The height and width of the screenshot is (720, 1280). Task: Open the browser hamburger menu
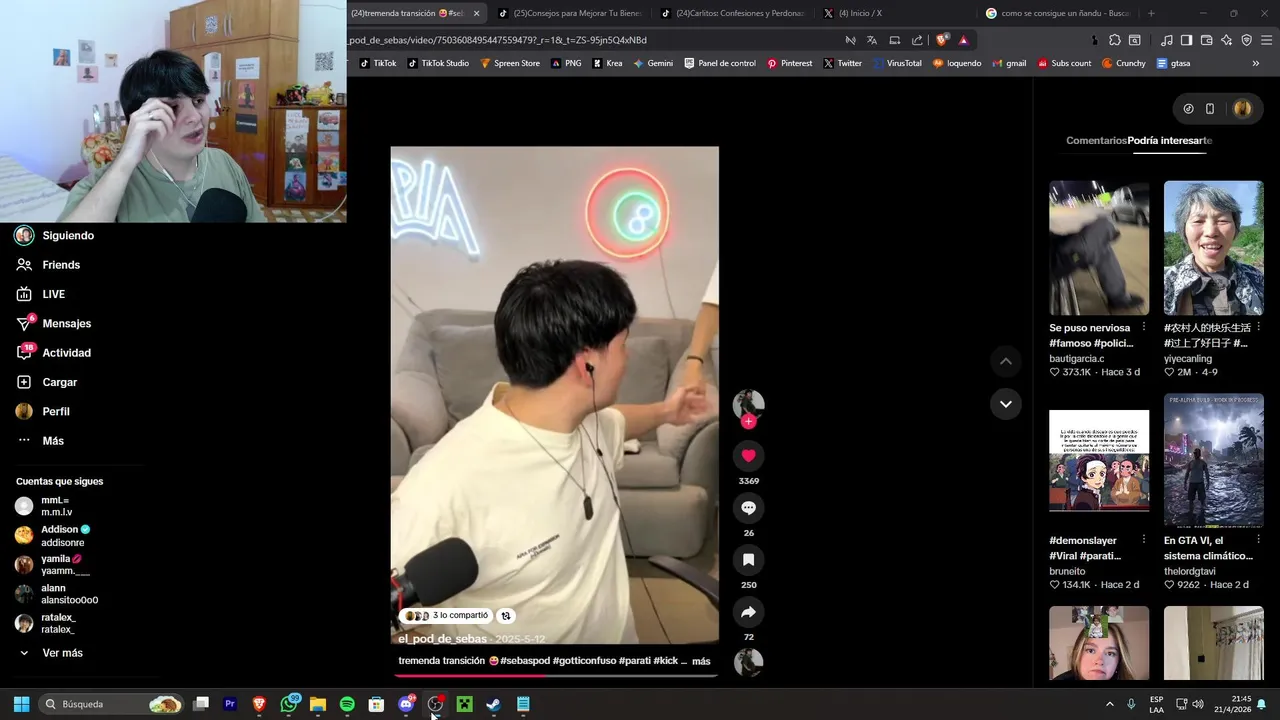tap(1267, 40)
